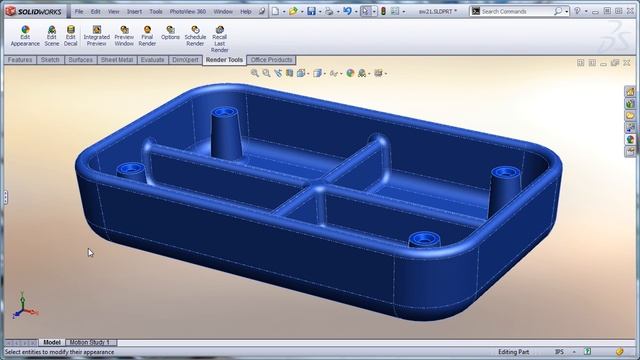The image size is (640, 360).
Task: Expand the Hide/Show Items dropdown arrow
Action: [341, 74]
